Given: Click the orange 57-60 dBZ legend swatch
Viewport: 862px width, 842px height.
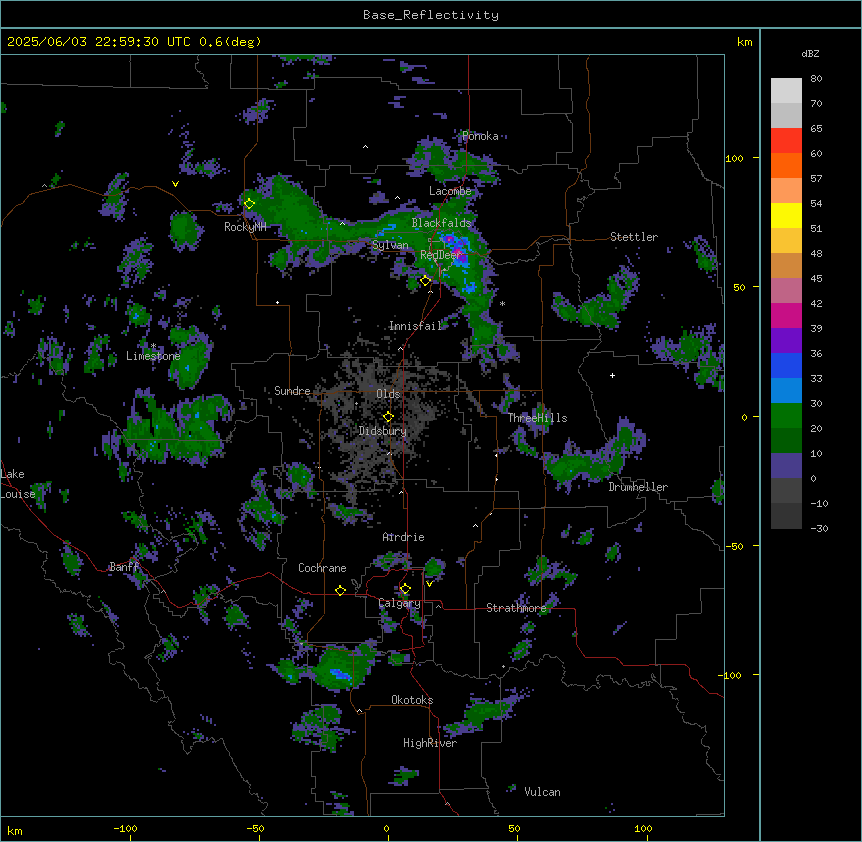Looking at the screenshot, I should coord(786,165).
